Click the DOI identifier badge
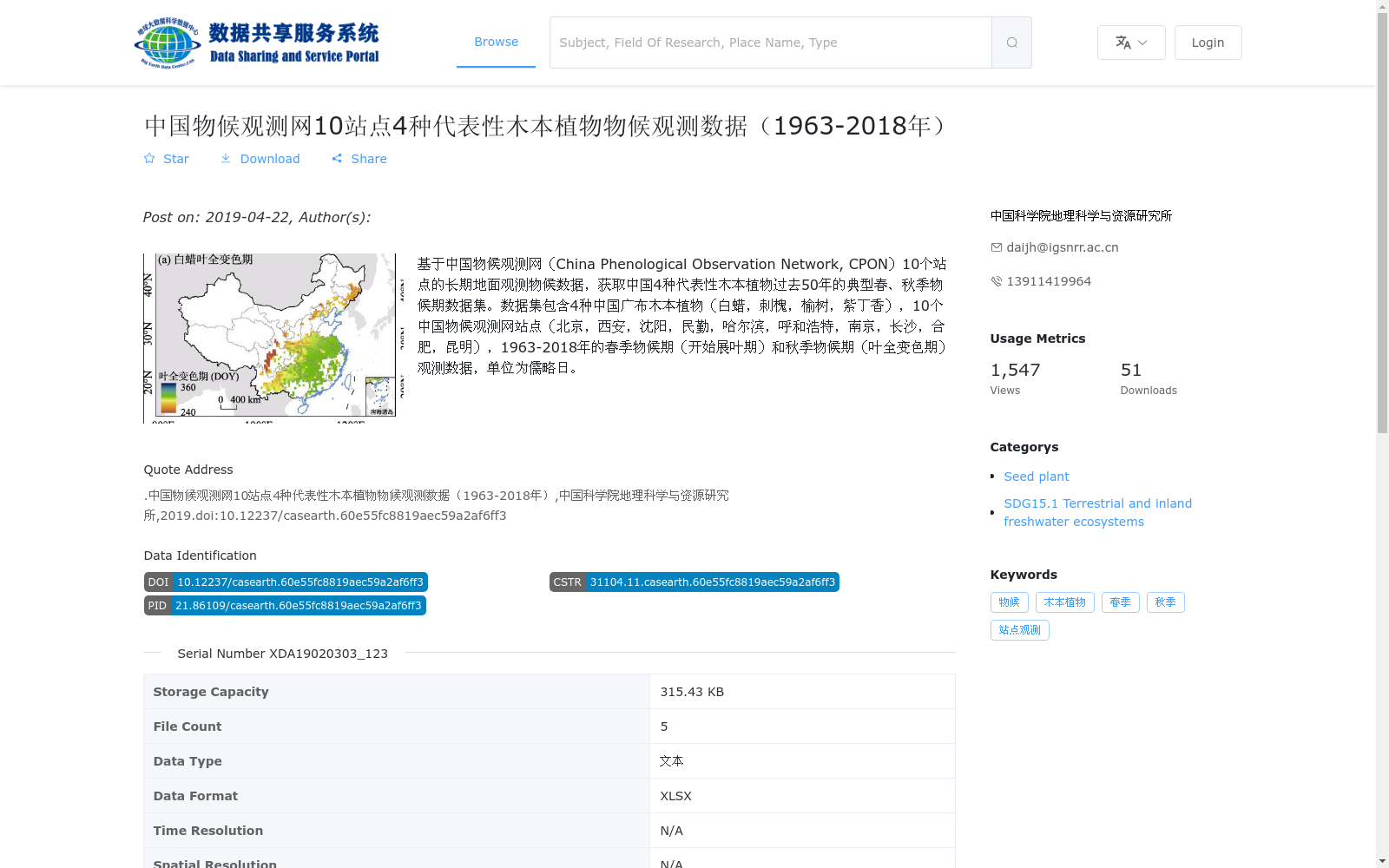Screen dimensions: 1389x868 click(x=286, y=582)
